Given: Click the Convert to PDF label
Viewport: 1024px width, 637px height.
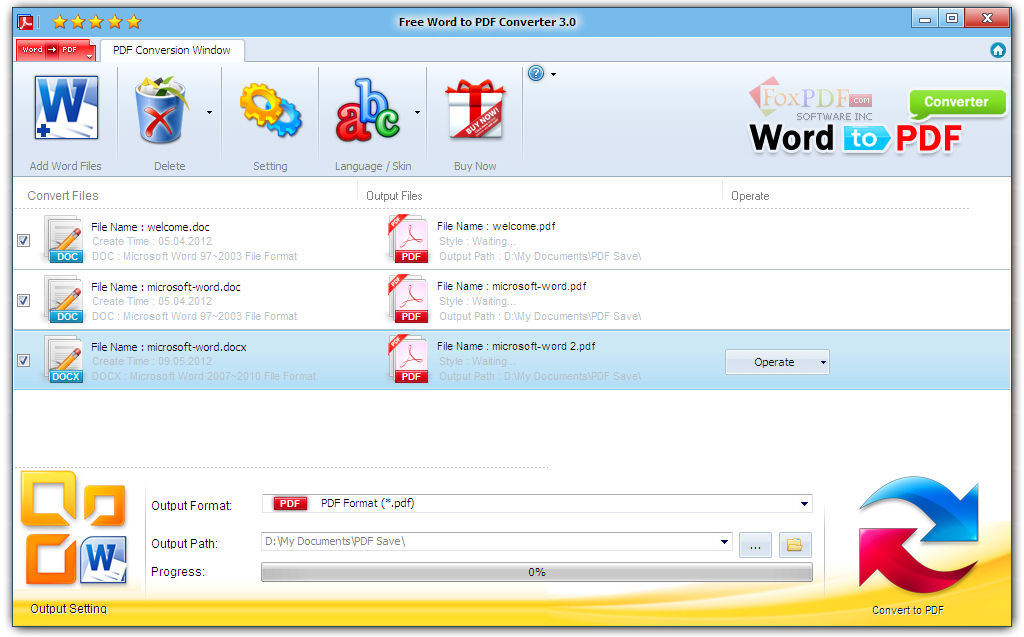Looking at the screenshot, I should pyautogui.click(x=908, y=610).
